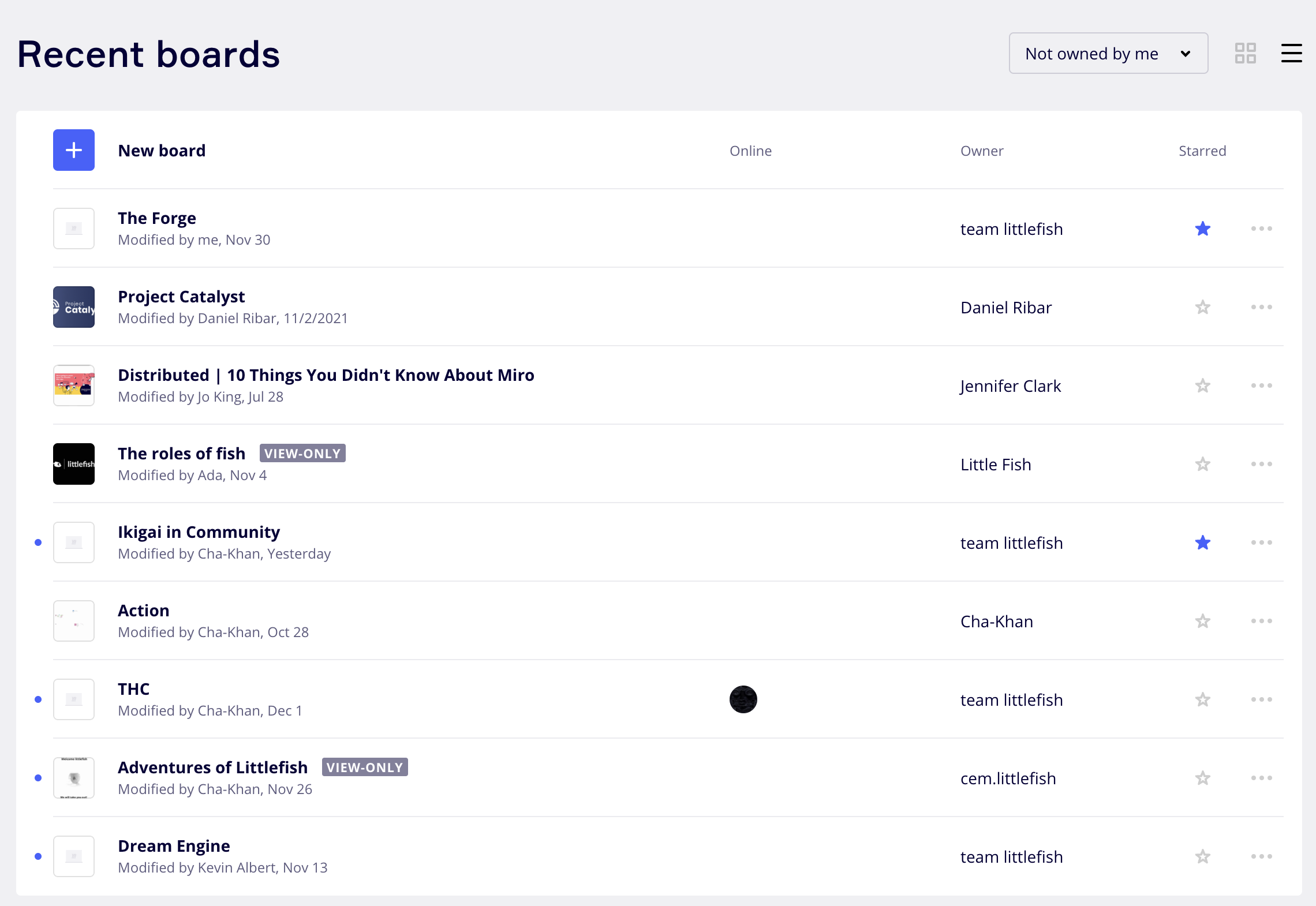
Task: Expand options menu for The roles of fish
Action: pyautogui.click(x=1261, y=465)
